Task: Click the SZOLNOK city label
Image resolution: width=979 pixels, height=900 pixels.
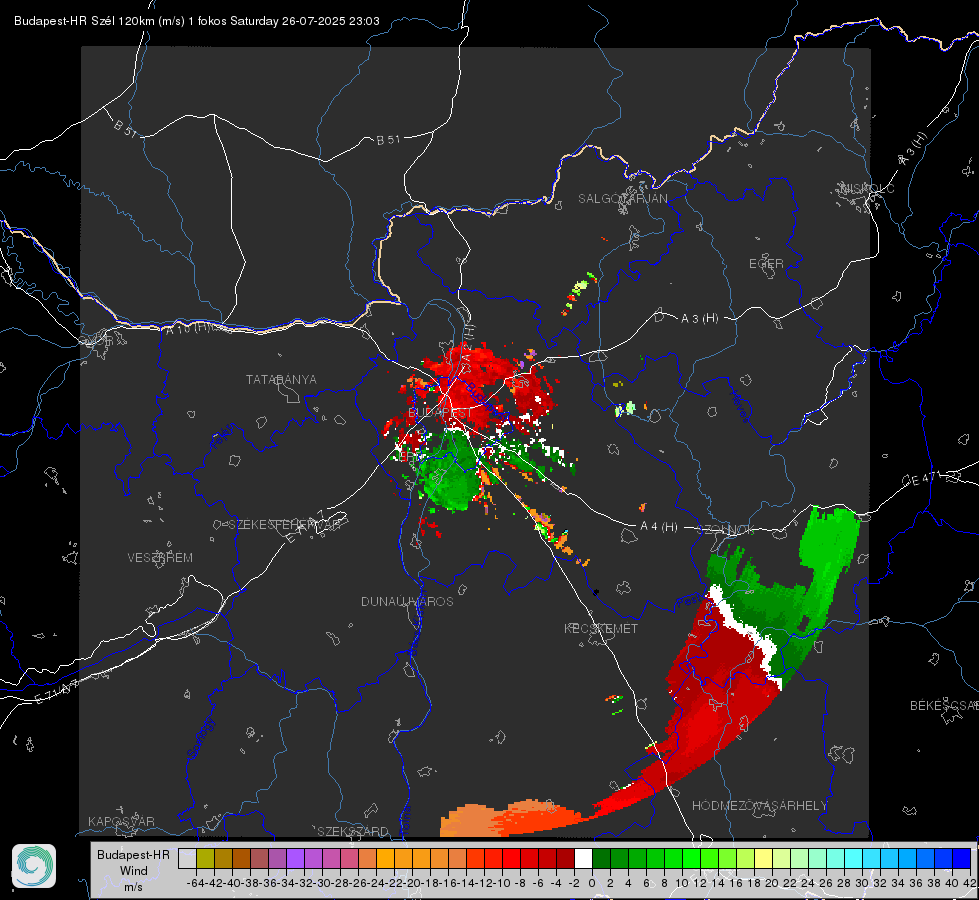Action: coord(727,529)
